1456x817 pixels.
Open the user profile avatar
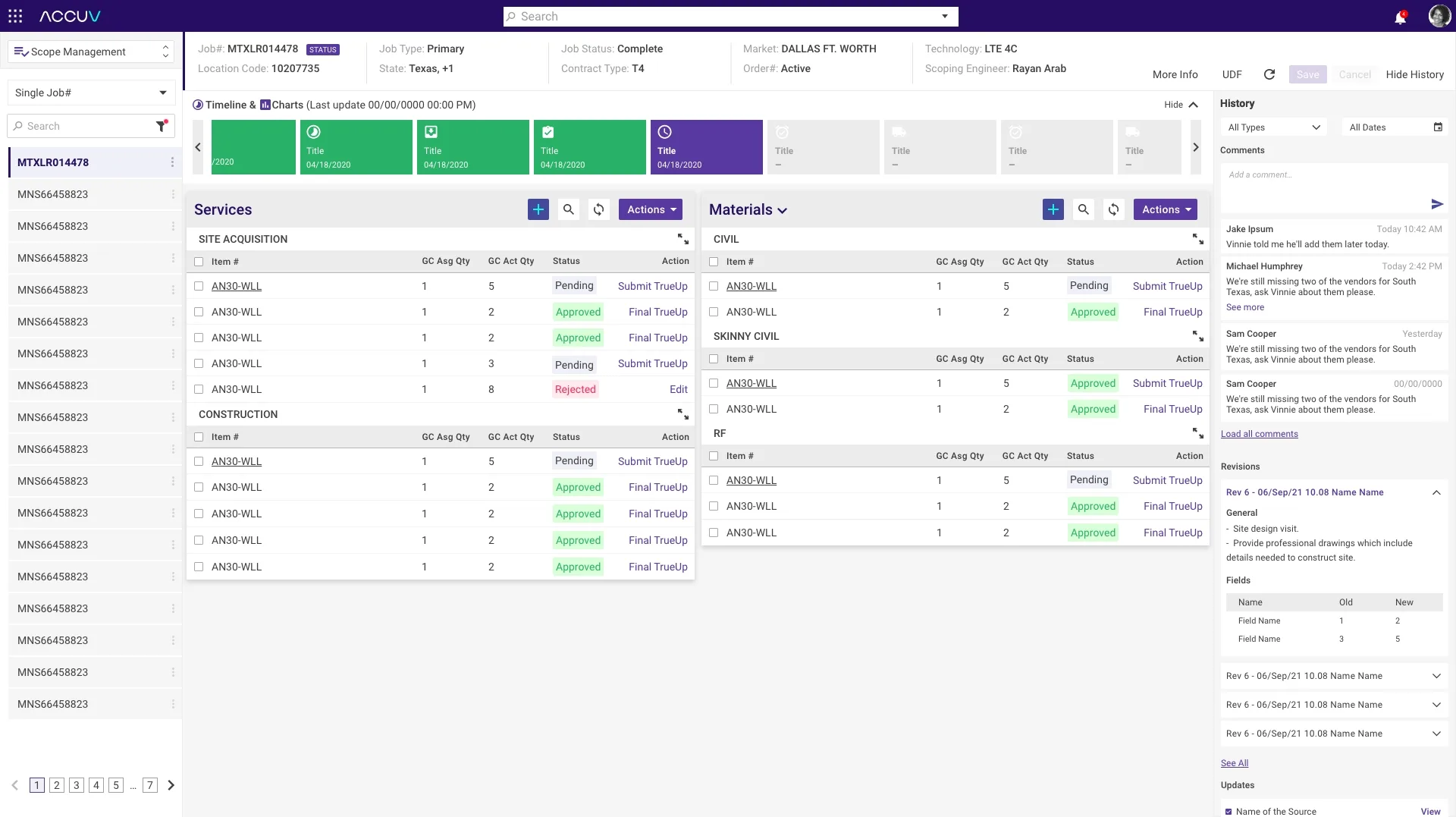[1439, 16]
